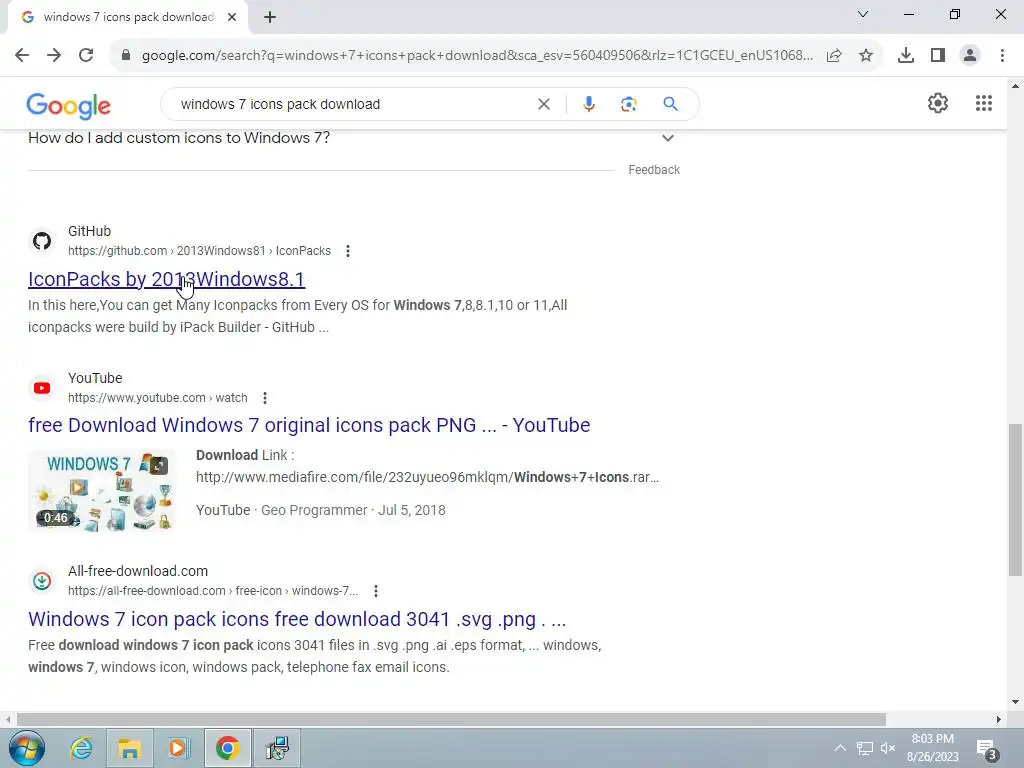Open the 'IconPacks by 2013Windows8.1' result
Image resolution: width=1024 pixels, height=768 pixels.
click(167, 280)
